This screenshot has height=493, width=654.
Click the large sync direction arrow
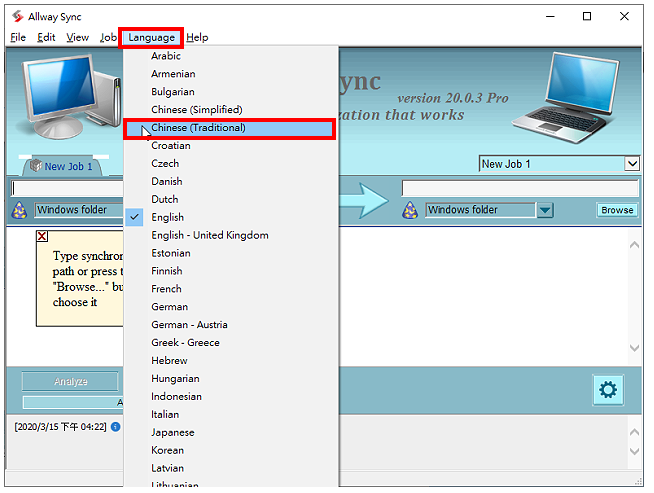[364, 200]
